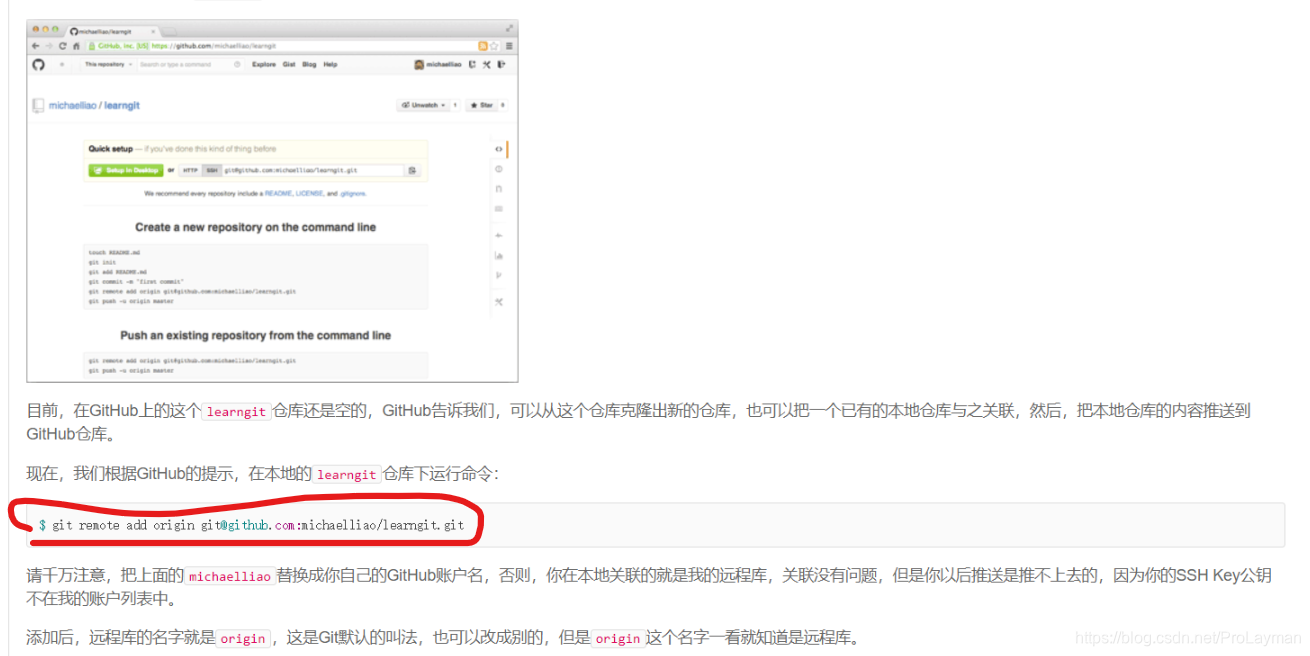The height and width of the screenshot is (656, 1310).
Task: Click the michaelliao/learngit browser tab
Action: click(112, 31)
